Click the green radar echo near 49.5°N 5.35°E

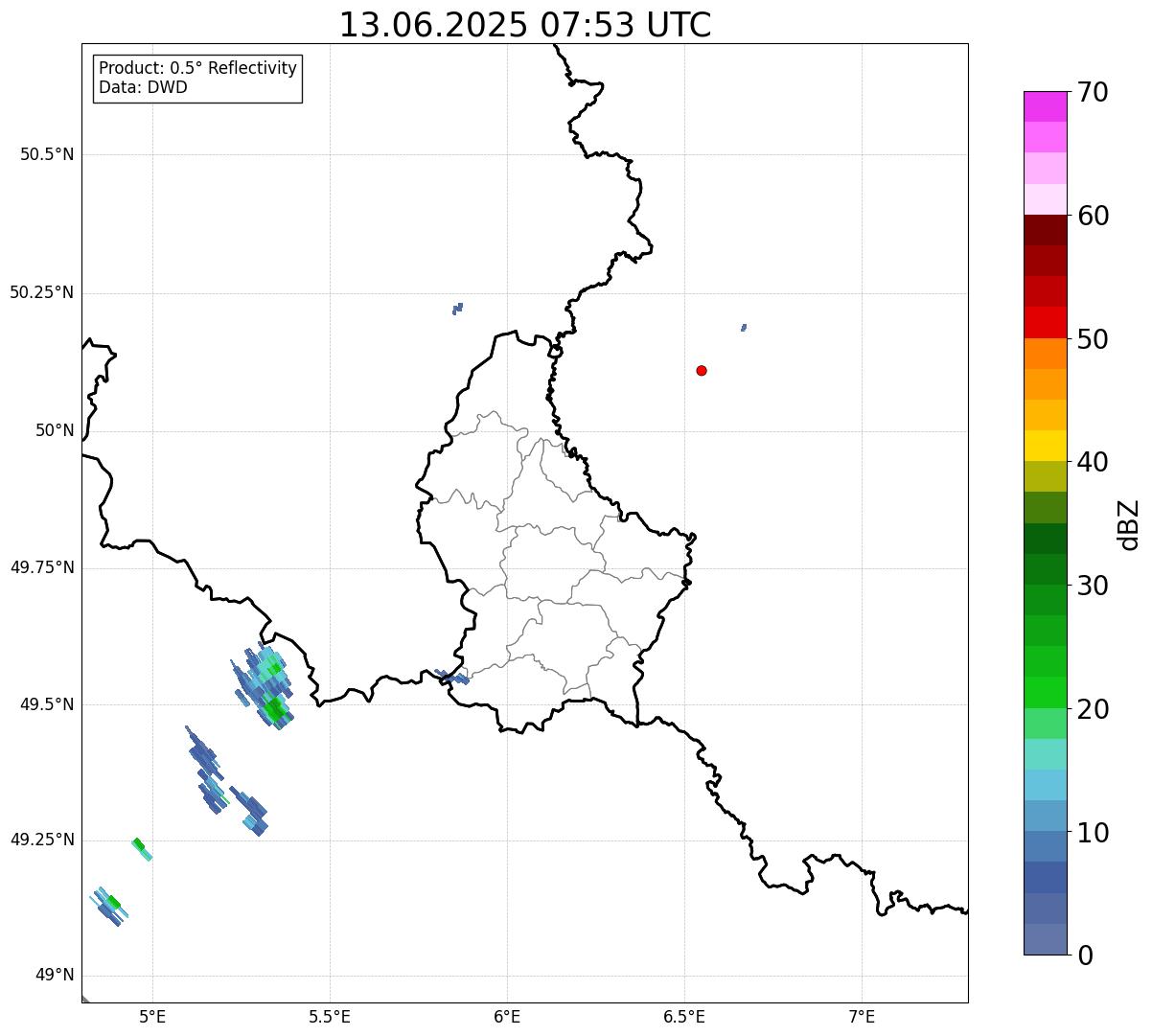(274, 709)
